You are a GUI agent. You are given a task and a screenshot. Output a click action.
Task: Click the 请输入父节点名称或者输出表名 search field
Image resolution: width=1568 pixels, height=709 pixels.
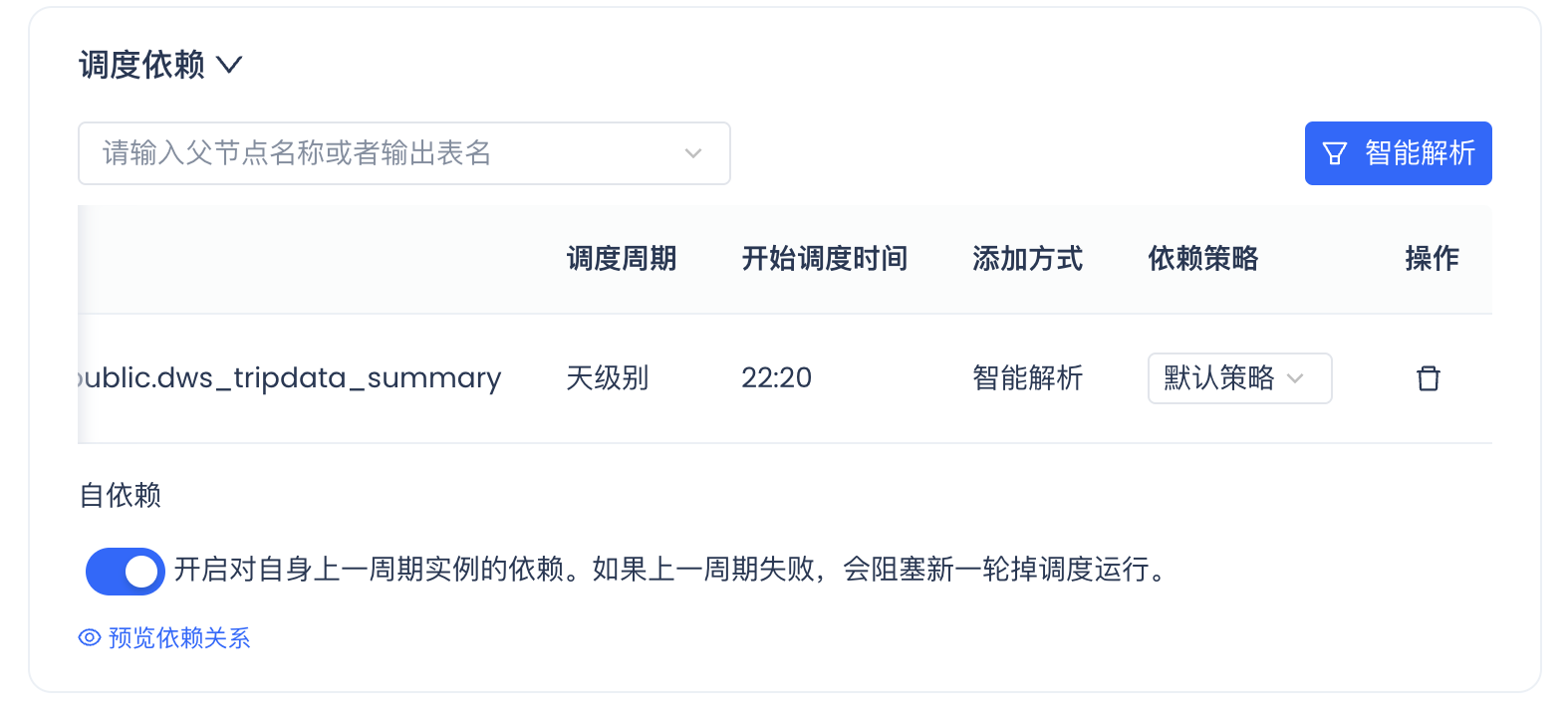pyautogui.click(x=379, y=153)
